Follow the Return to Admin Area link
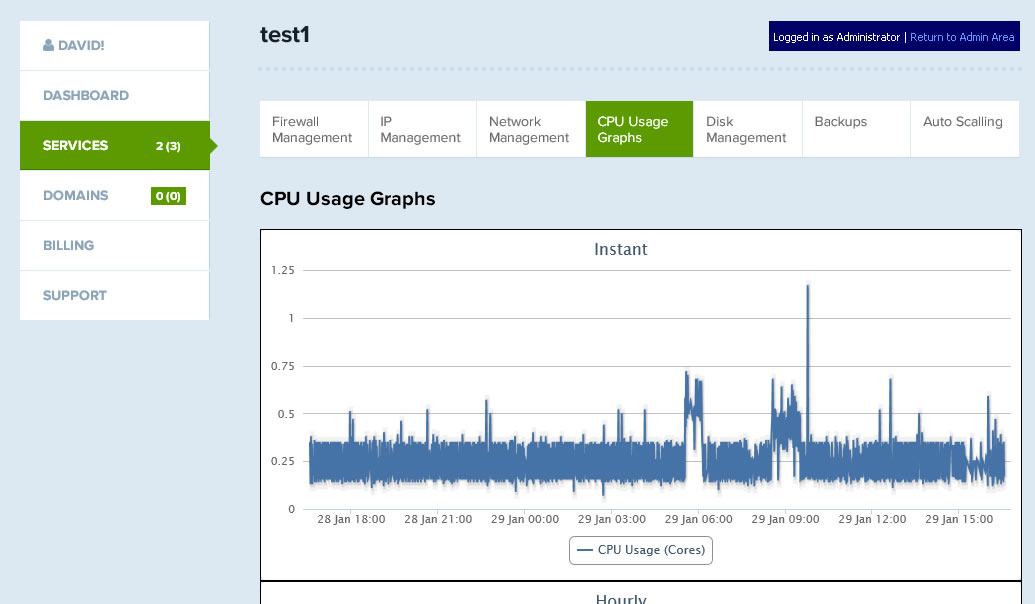1035x604 pixels. pos(962,37)
